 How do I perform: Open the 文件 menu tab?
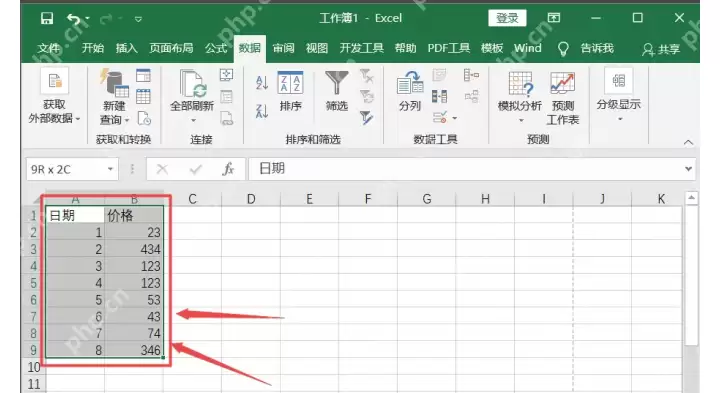click(48, 48)
